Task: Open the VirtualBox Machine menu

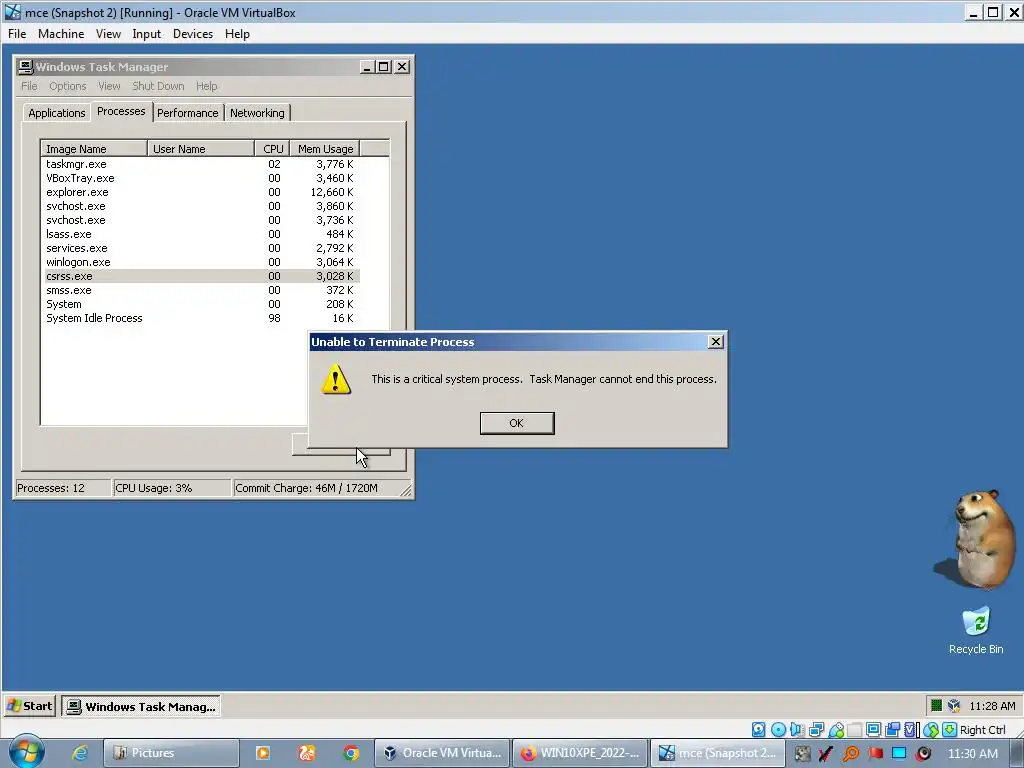Action: click(x=61, y=34)
